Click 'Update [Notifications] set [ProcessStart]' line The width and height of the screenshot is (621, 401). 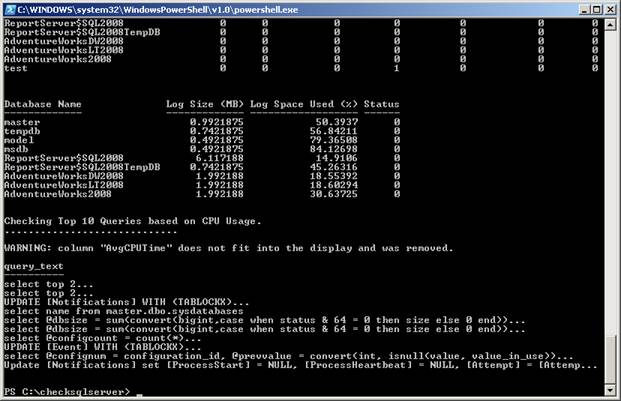[x=301, y=365]
